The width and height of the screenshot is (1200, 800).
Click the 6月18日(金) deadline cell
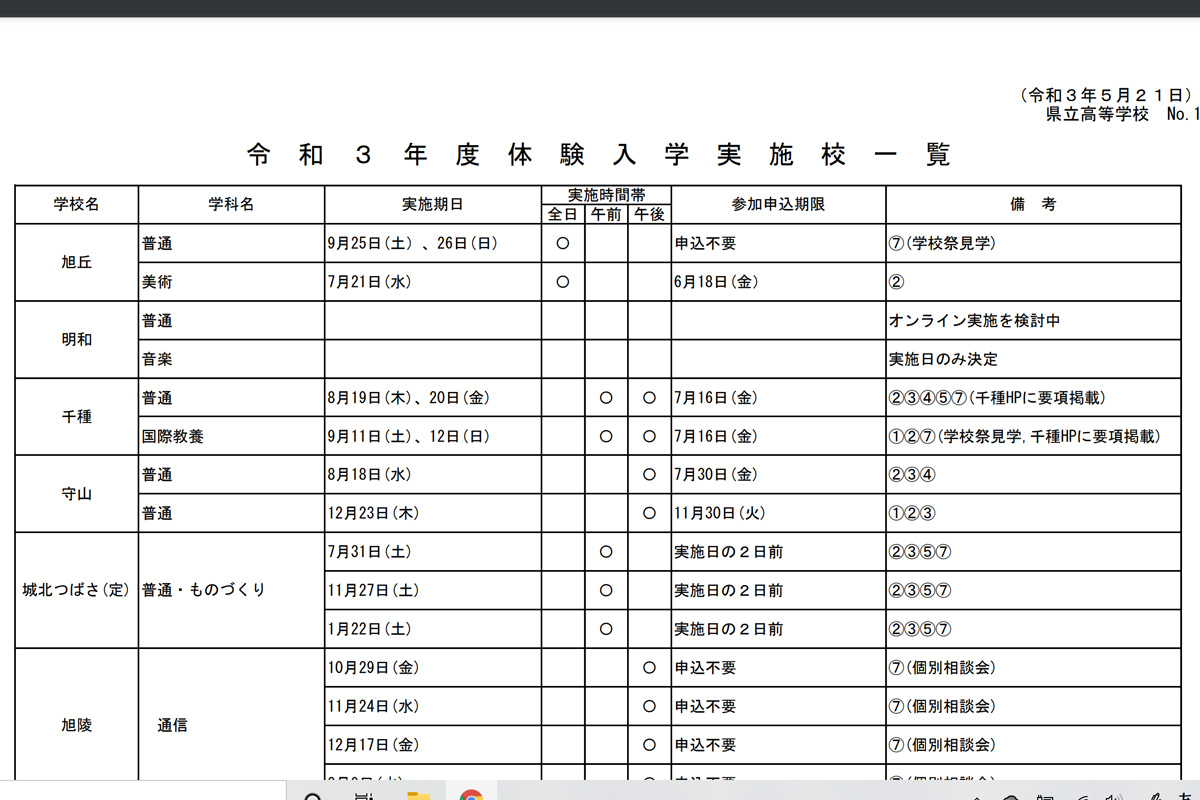717,282
